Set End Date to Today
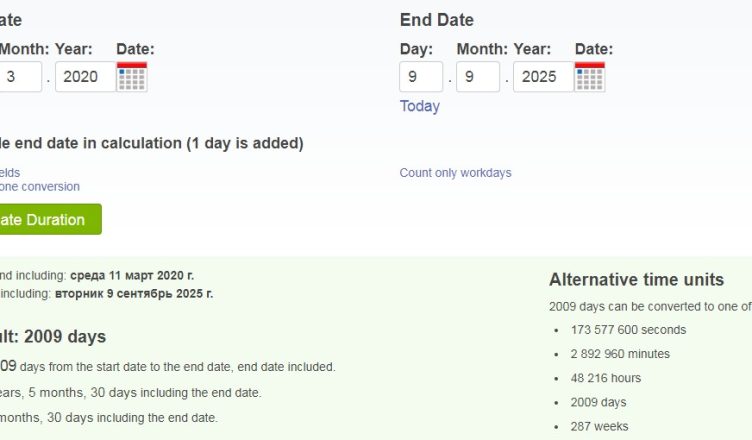Image resolution: width=752 pixels, height=440 pixels. pos(419,106)
